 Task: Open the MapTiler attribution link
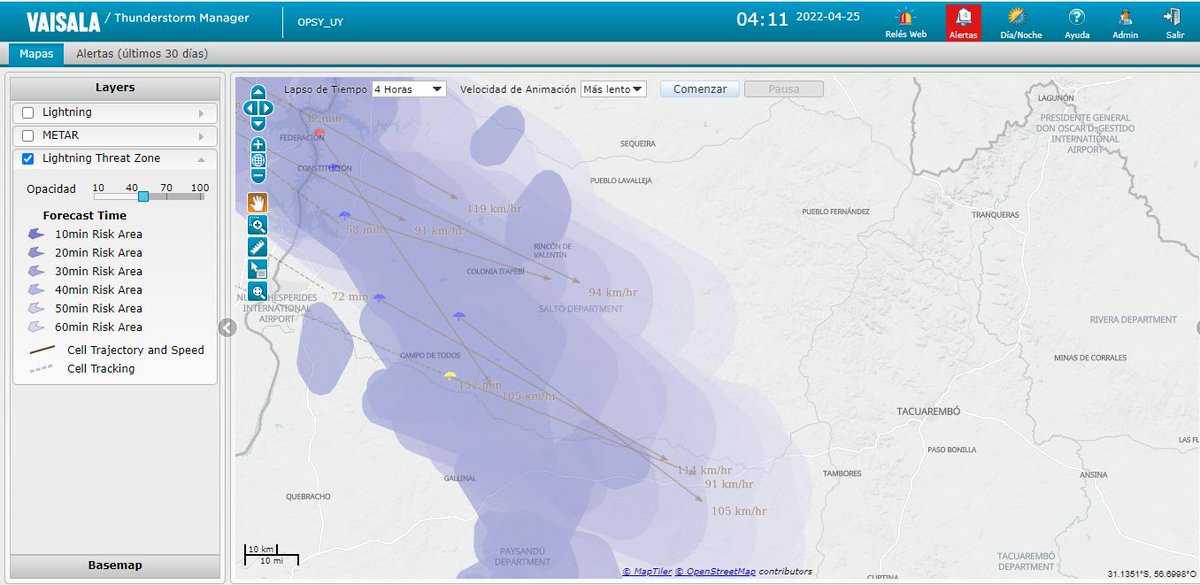[x=647, y=572]
